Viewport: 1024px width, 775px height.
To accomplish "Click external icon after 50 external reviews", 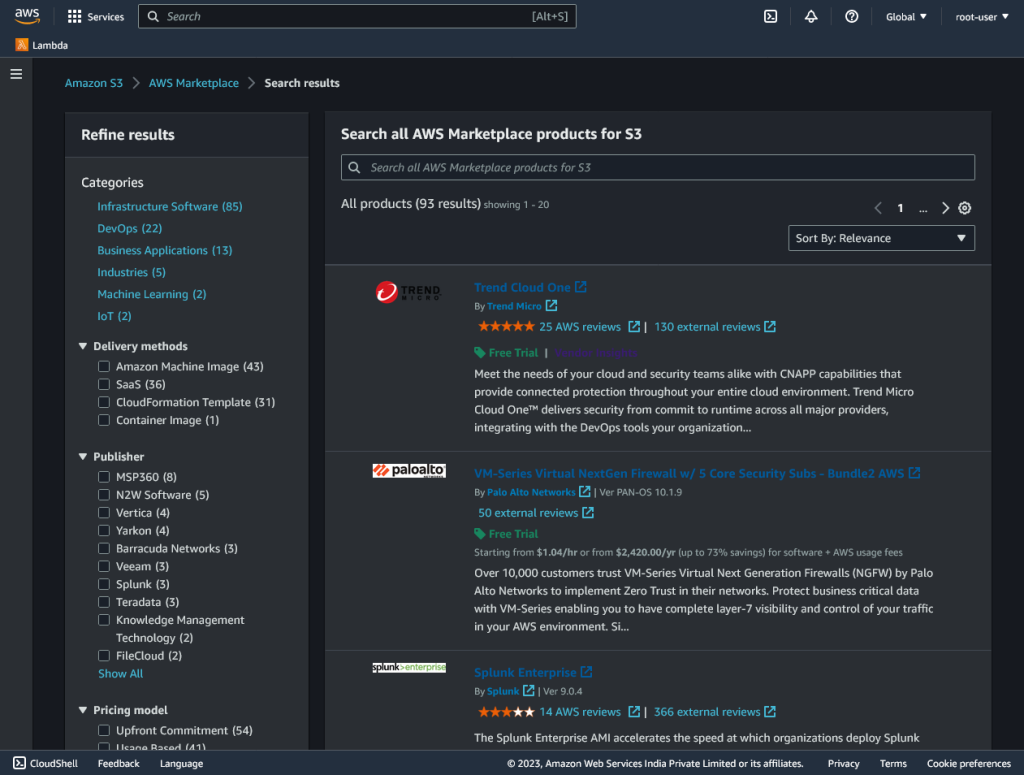I will 588,513.
